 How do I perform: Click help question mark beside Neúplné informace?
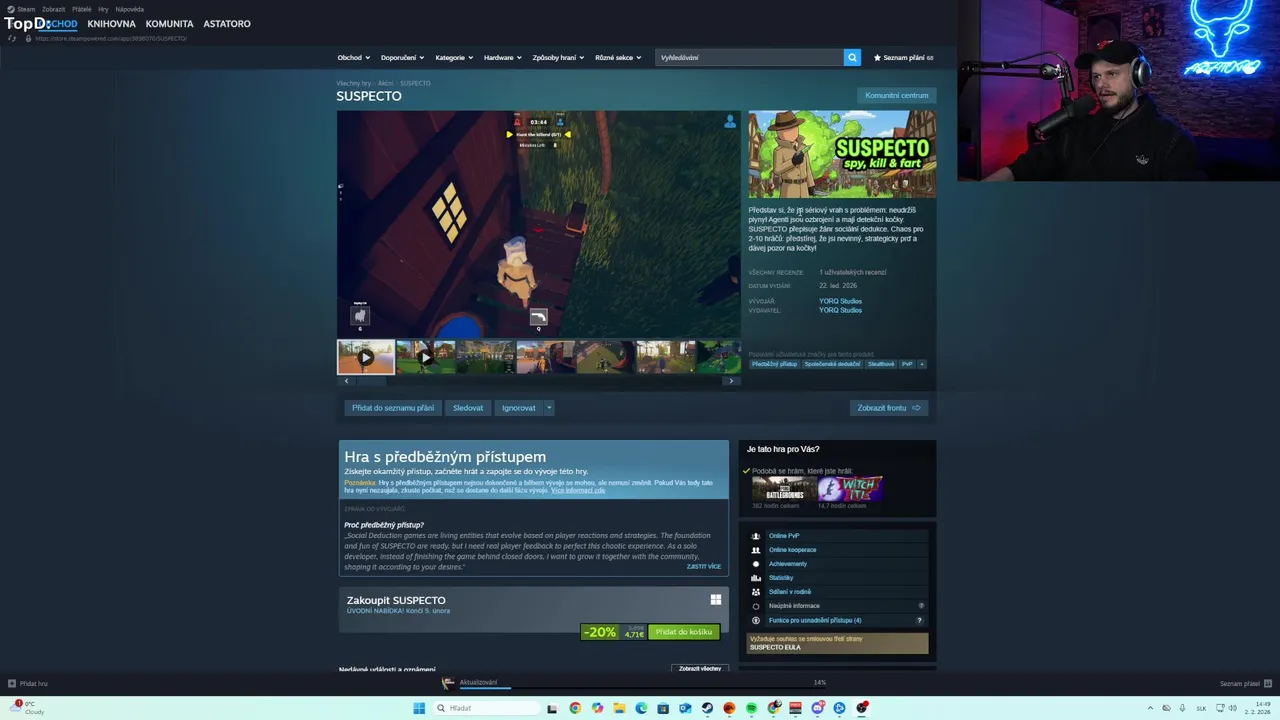click(x=921, y=606)
